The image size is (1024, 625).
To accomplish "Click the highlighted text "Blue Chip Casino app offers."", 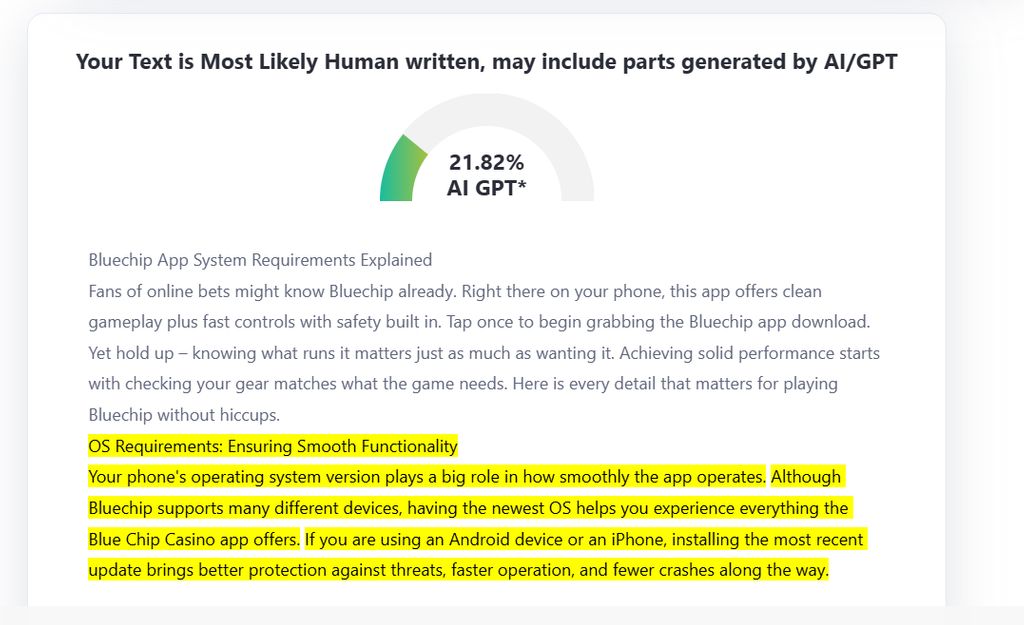I will point(194,539).
